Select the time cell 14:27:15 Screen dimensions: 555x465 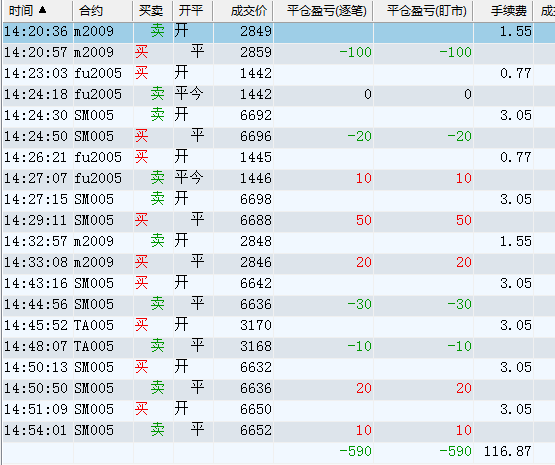[35, 199]
